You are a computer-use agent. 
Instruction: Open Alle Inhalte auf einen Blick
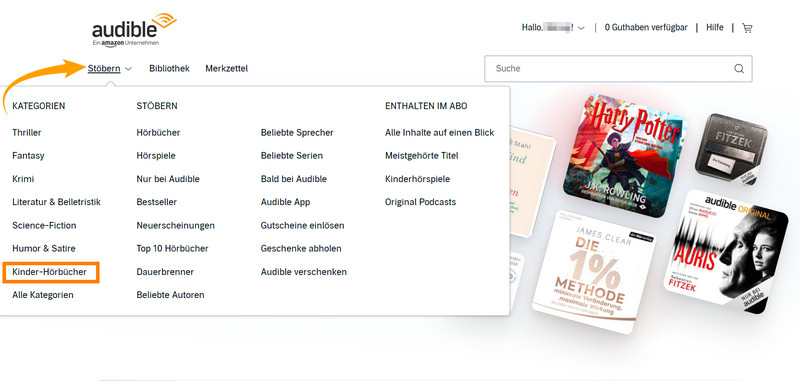[x=440, y=133]
